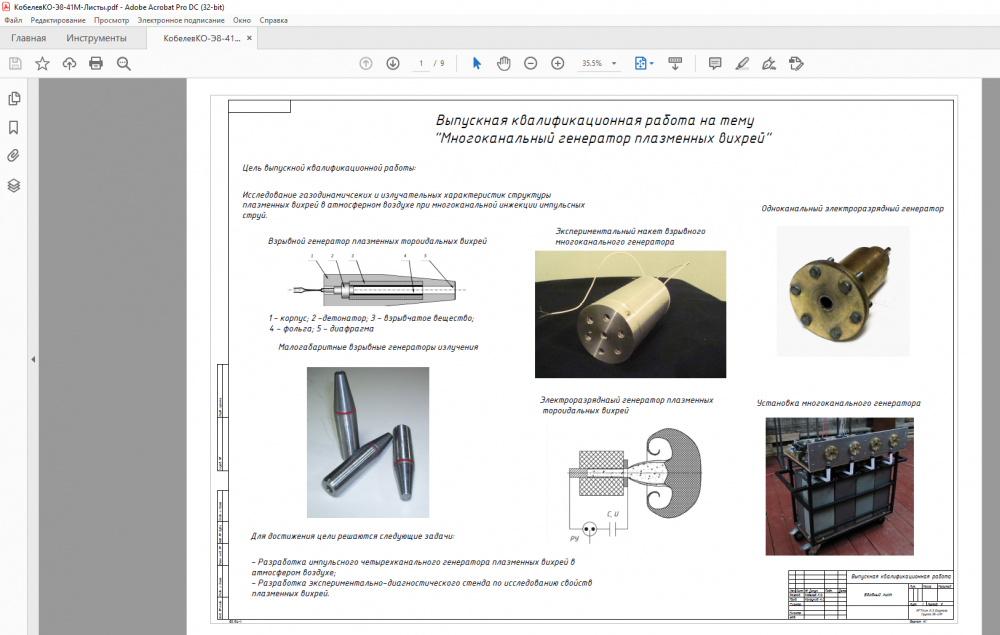Zoom in with plus button

558,63
